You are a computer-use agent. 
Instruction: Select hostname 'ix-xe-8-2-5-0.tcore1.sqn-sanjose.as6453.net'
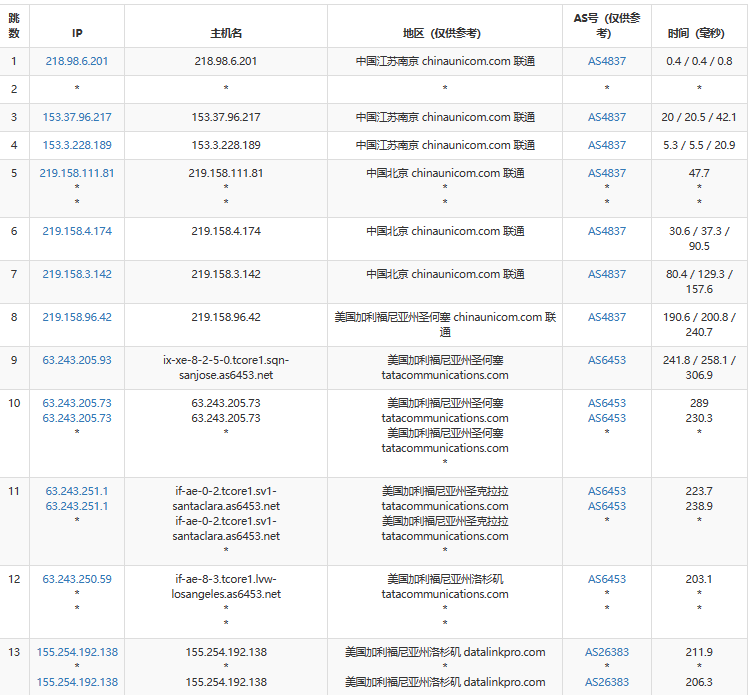point(226,368)
